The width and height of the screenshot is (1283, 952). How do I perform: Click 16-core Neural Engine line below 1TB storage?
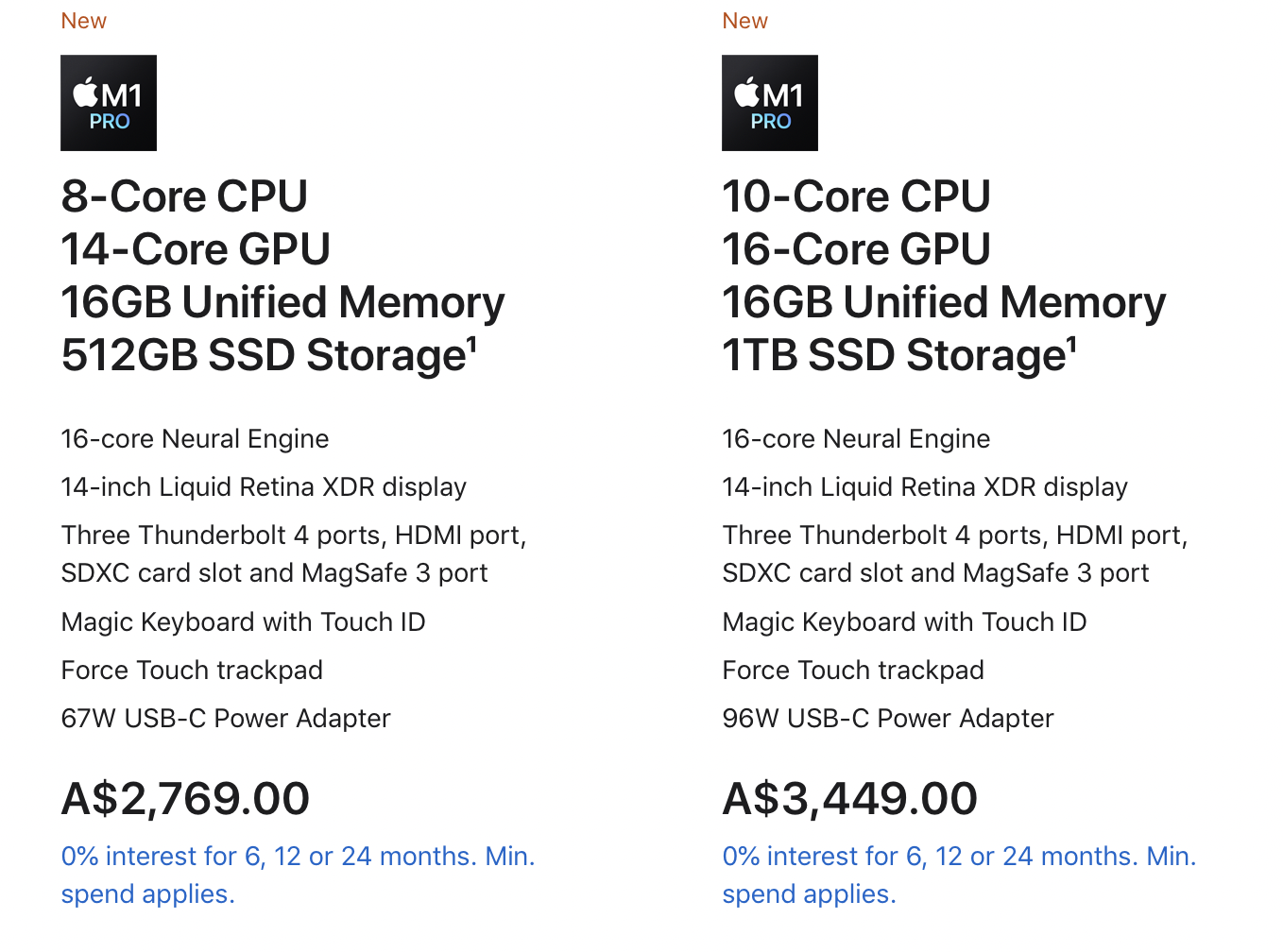point(856,439)
